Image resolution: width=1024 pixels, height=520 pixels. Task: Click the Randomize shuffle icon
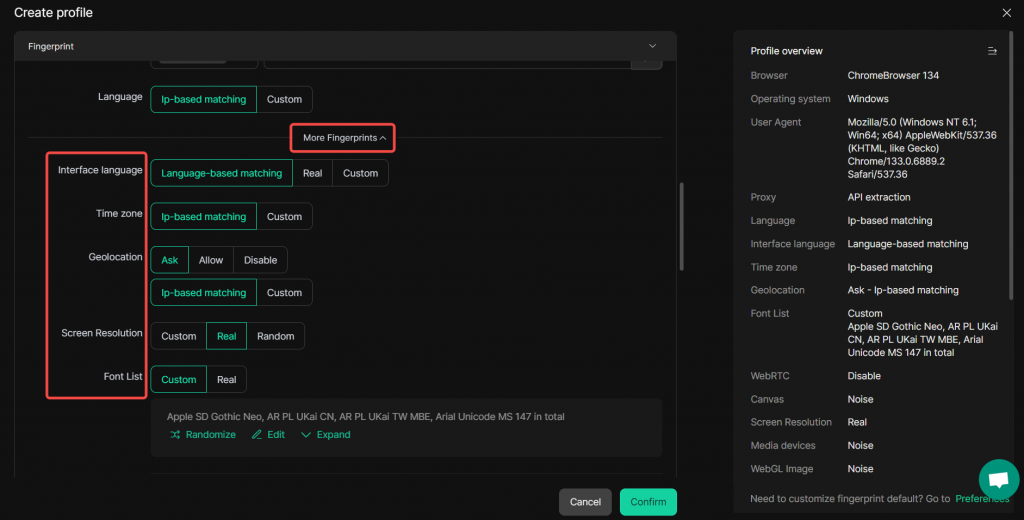175,435
